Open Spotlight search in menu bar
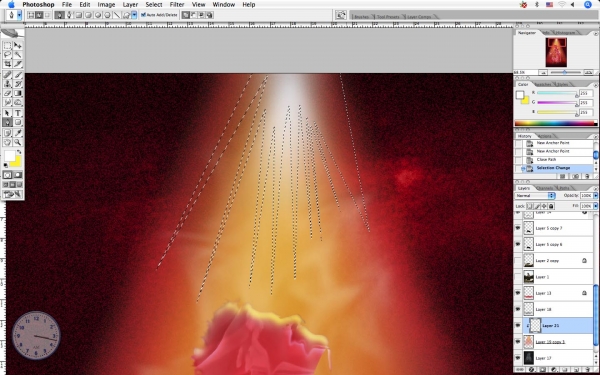 pos(588,5)
